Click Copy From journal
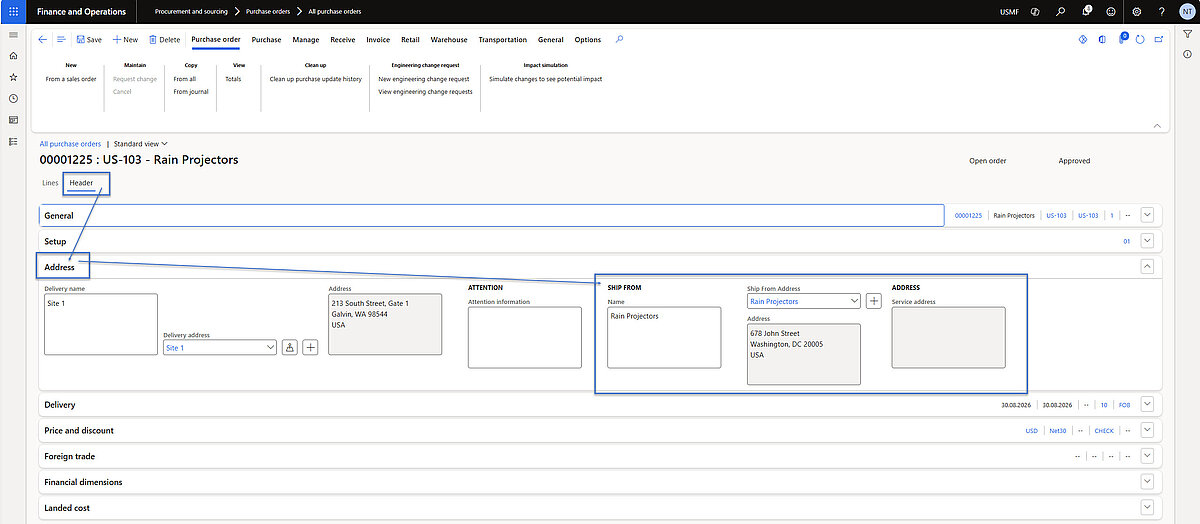 (191, 92)
